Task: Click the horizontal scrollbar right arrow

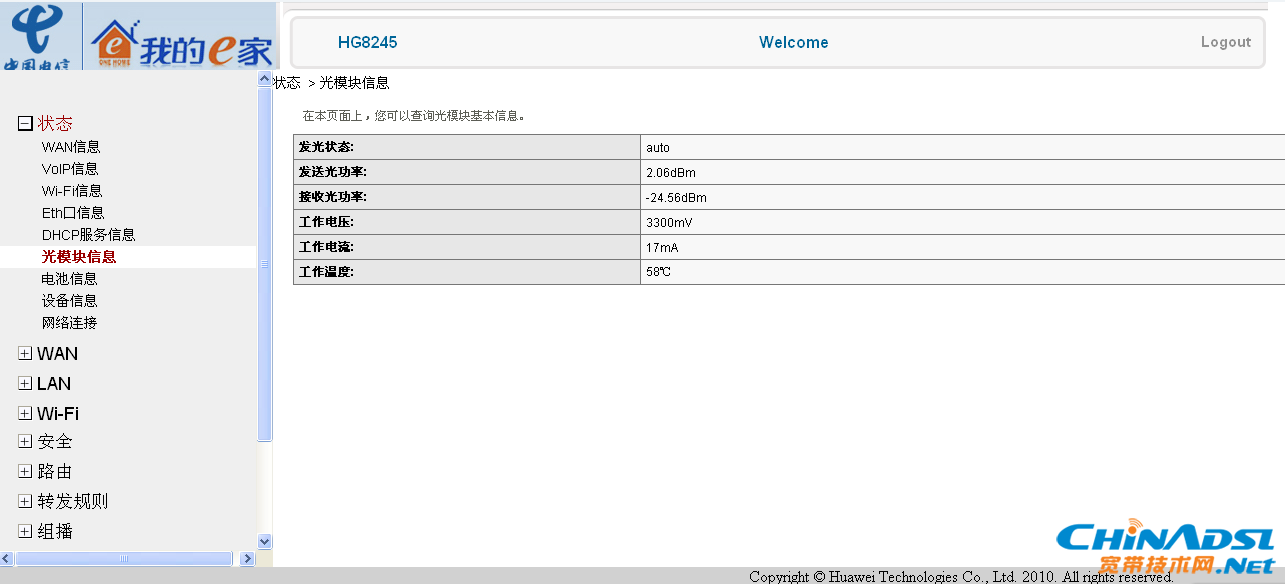Action: 248,559
